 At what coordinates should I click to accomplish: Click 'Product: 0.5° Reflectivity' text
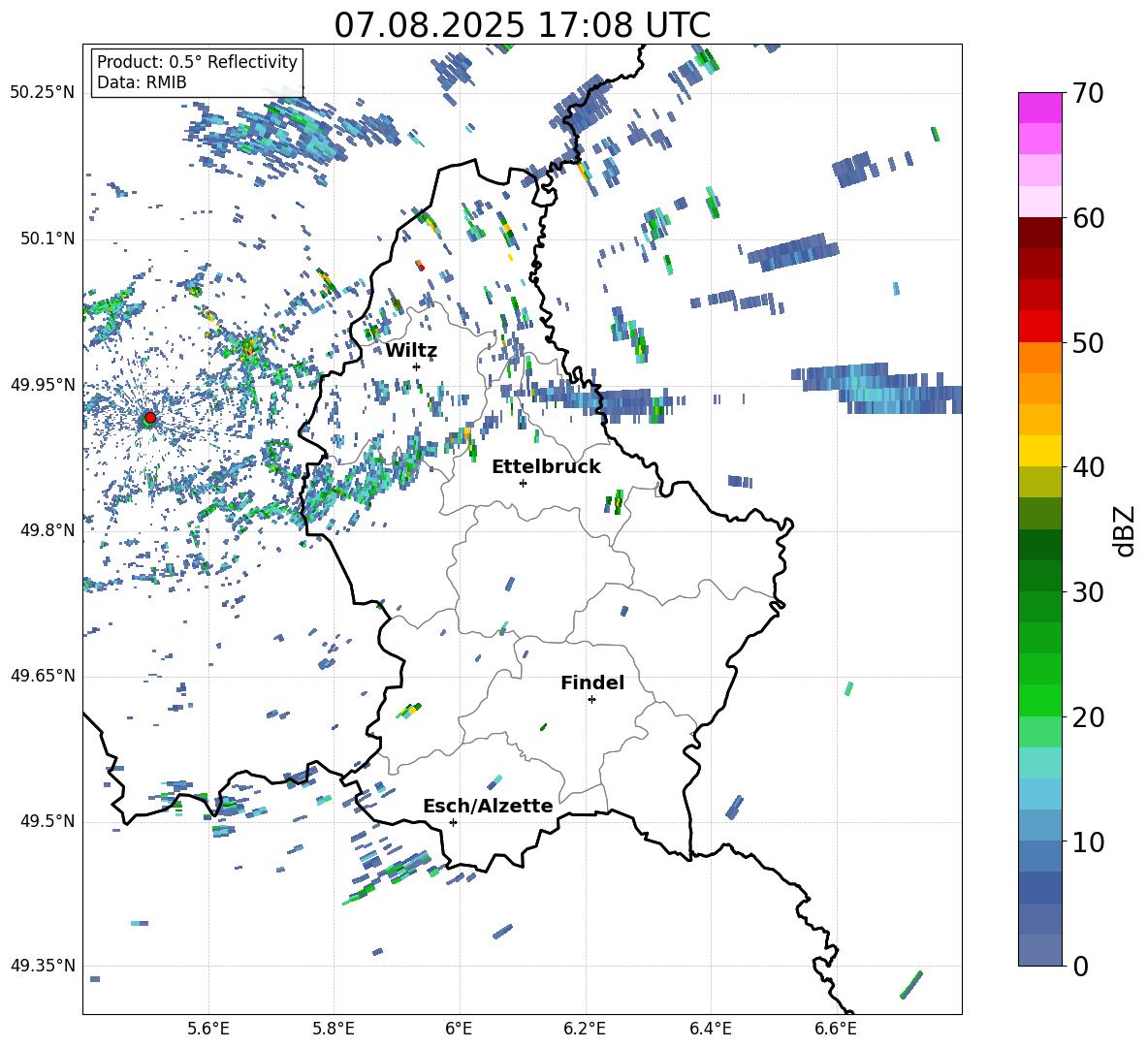coord(197,61)
